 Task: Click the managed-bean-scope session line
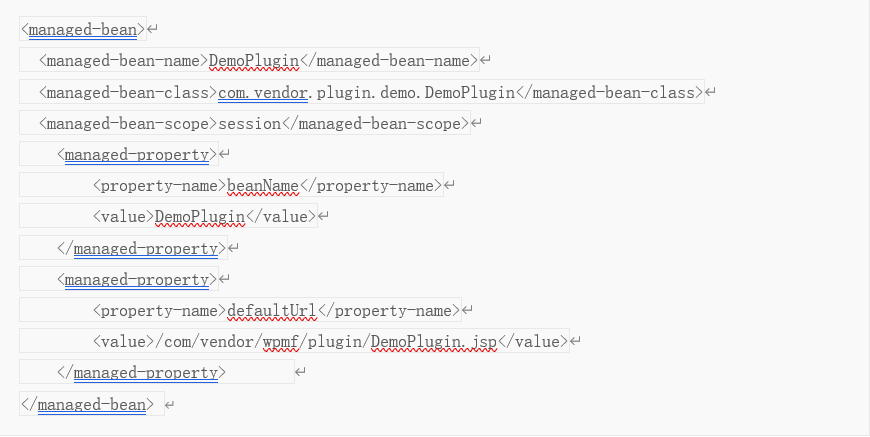[245, 123]
